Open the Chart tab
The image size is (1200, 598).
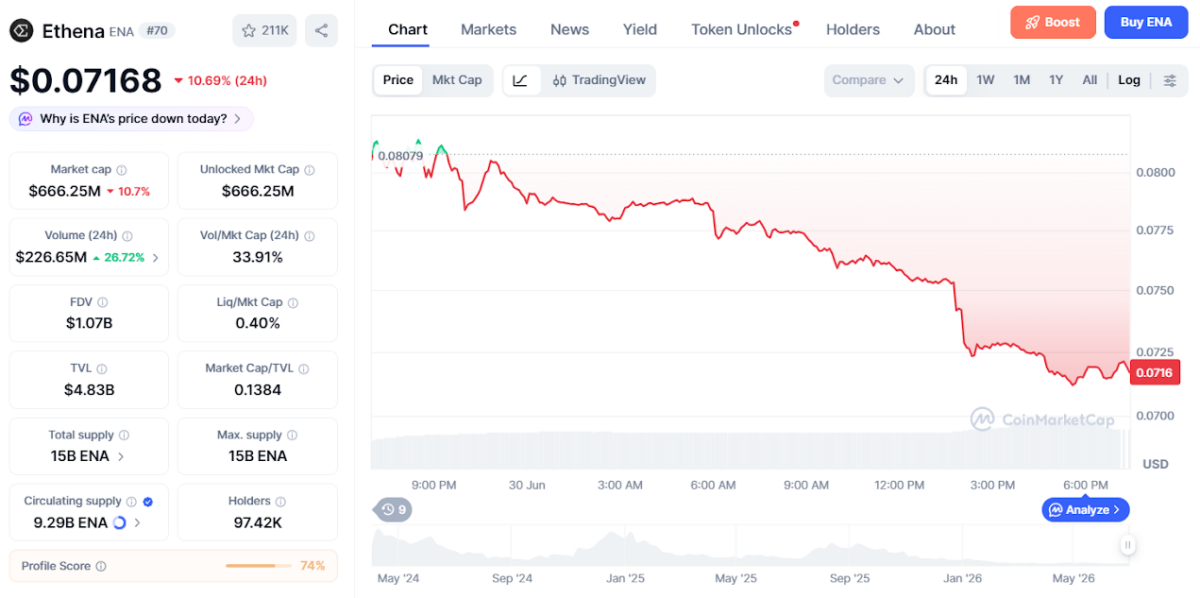tap(408, 29)
